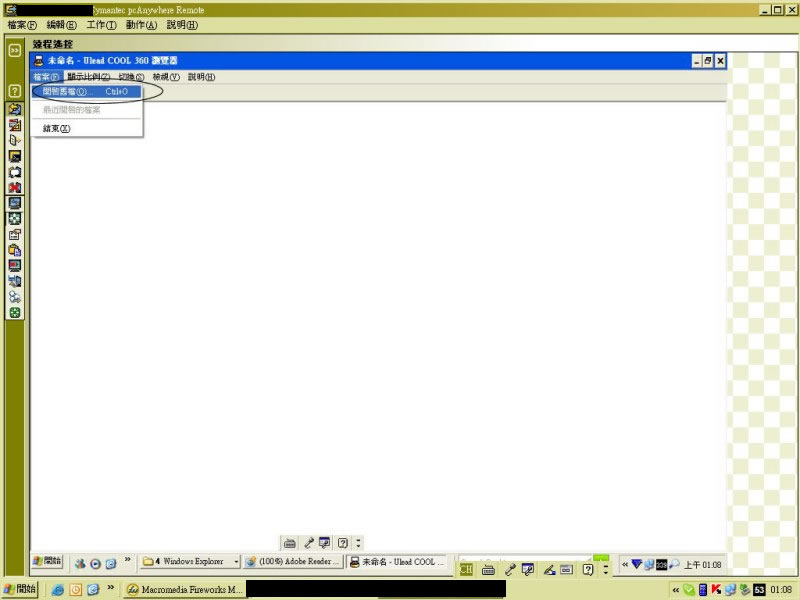Click the remote media player quick launch icon

[x=95, y=564]
